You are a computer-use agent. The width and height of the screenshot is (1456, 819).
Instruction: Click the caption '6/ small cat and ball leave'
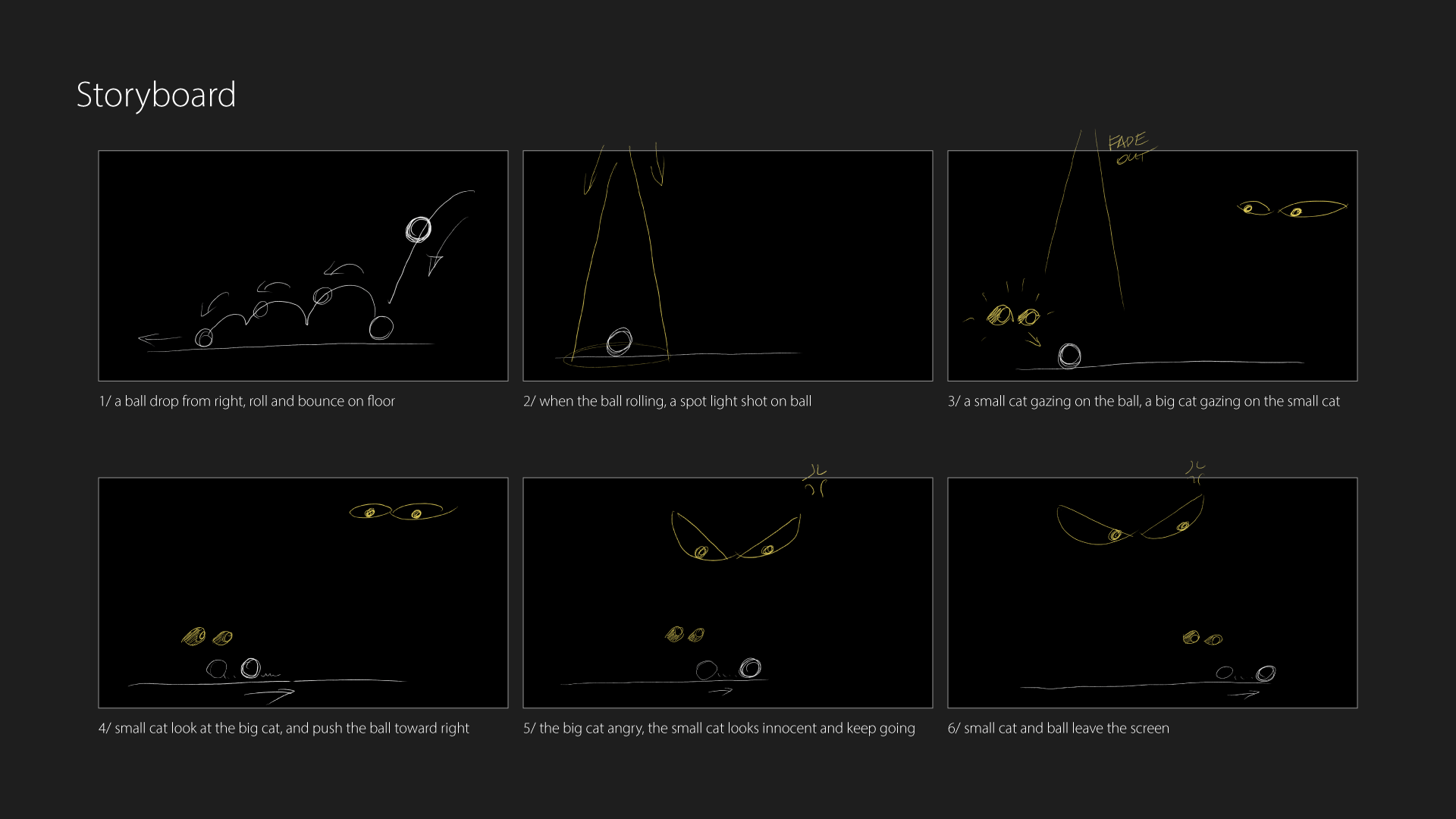[1059, 728]
